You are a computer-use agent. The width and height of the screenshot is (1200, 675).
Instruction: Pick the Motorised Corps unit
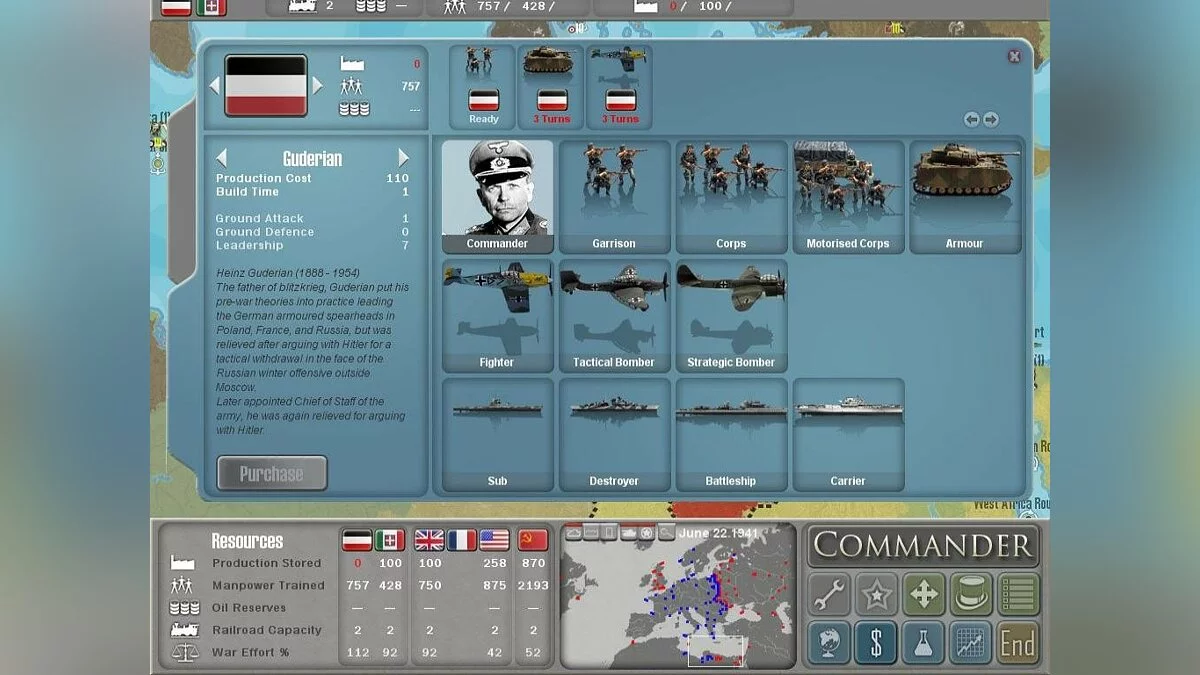click(x=848, y=196)
